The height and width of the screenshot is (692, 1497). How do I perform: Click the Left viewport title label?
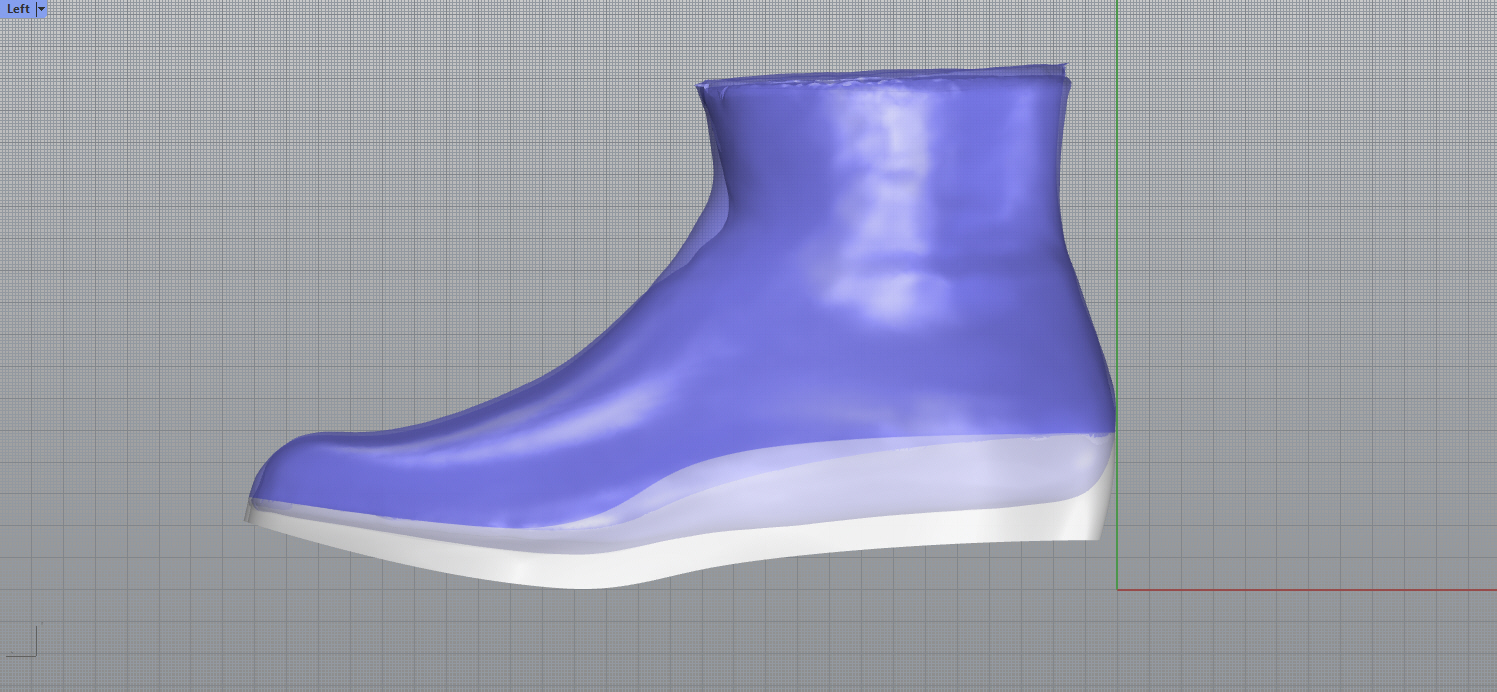tap(18, 9)
